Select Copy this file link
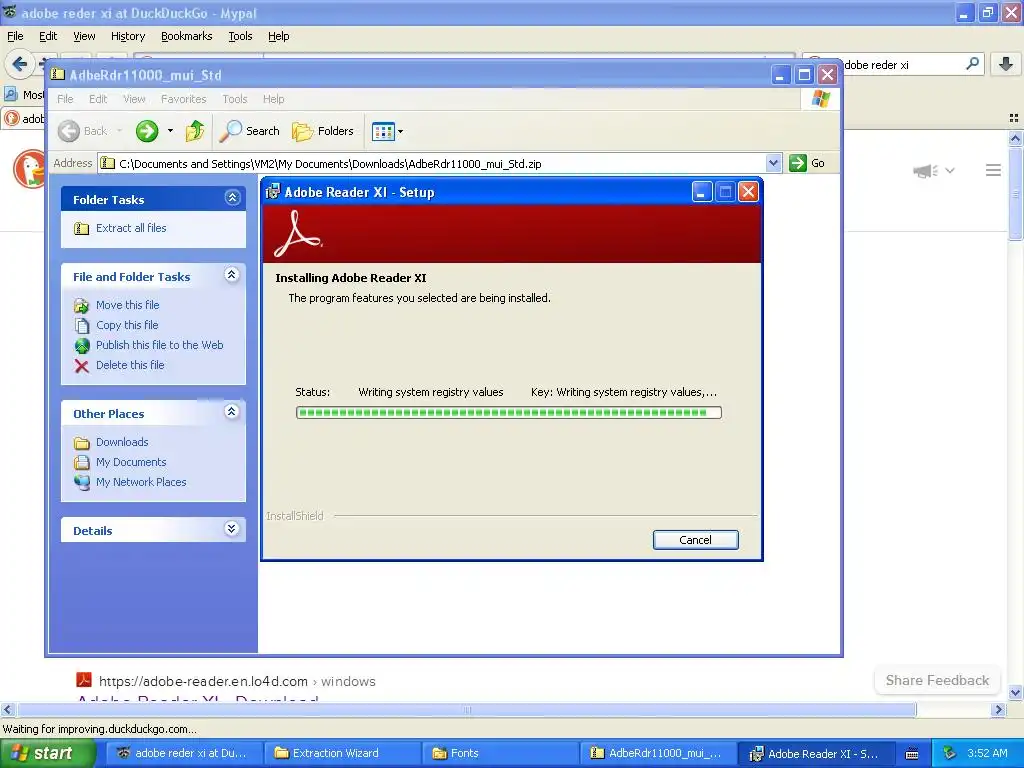 pos(127,325)
